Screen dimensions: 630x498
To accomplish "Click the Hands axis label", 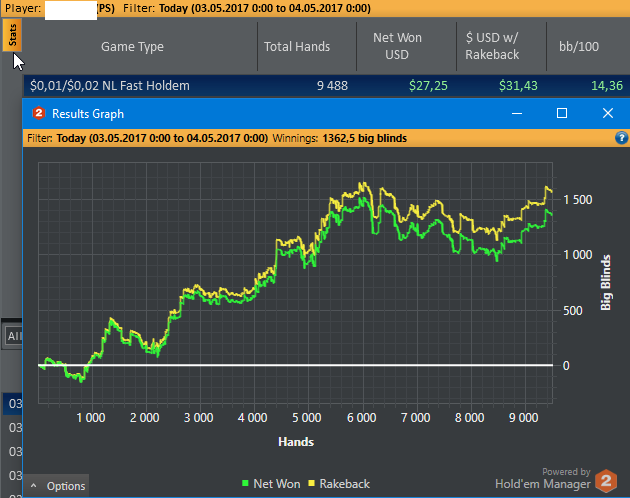I will click(296, 442).
